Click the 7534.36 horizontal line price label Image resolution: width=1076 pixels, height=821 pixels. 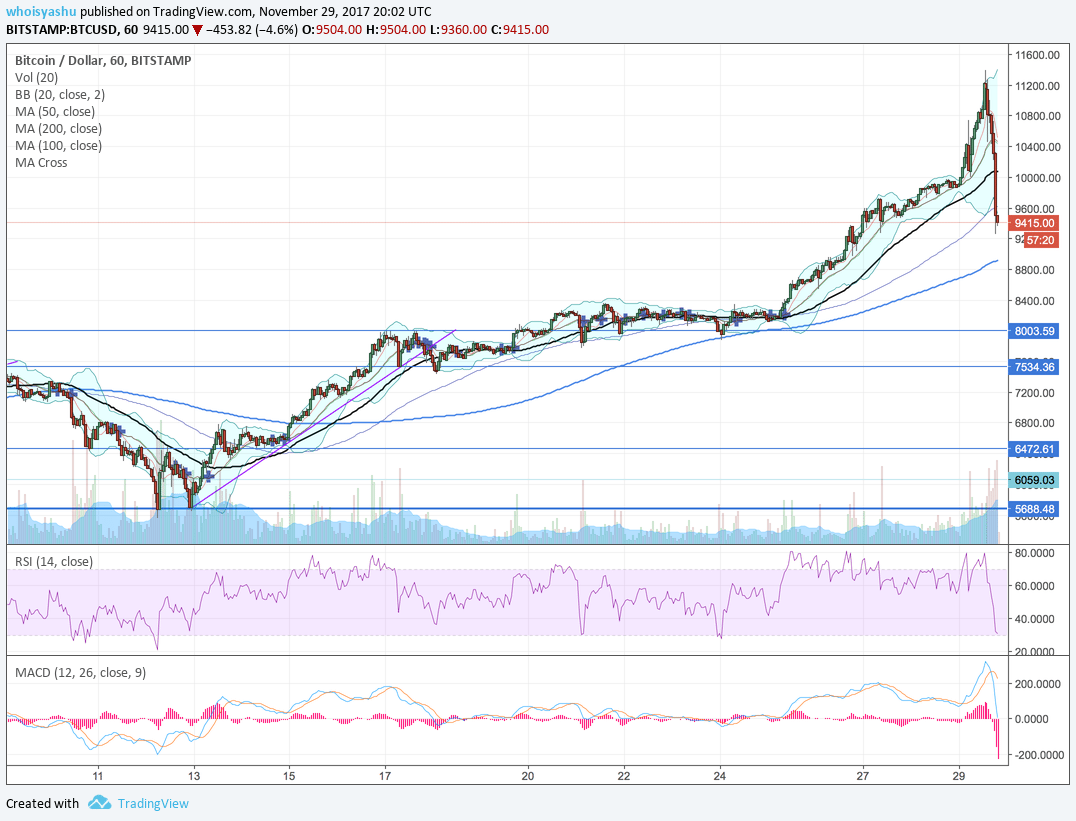(x=1034, y=367)
